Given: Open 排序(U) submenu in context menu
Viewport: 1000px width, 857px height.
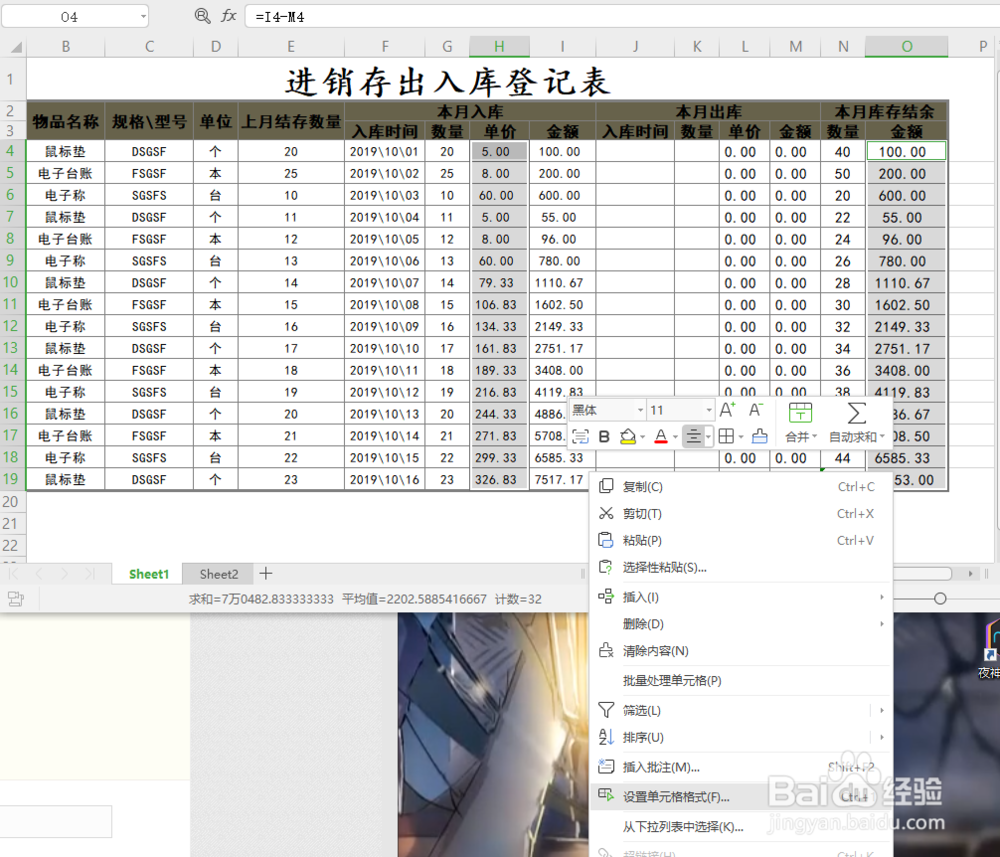Looking at the screenshot, I should pos(740,737).
